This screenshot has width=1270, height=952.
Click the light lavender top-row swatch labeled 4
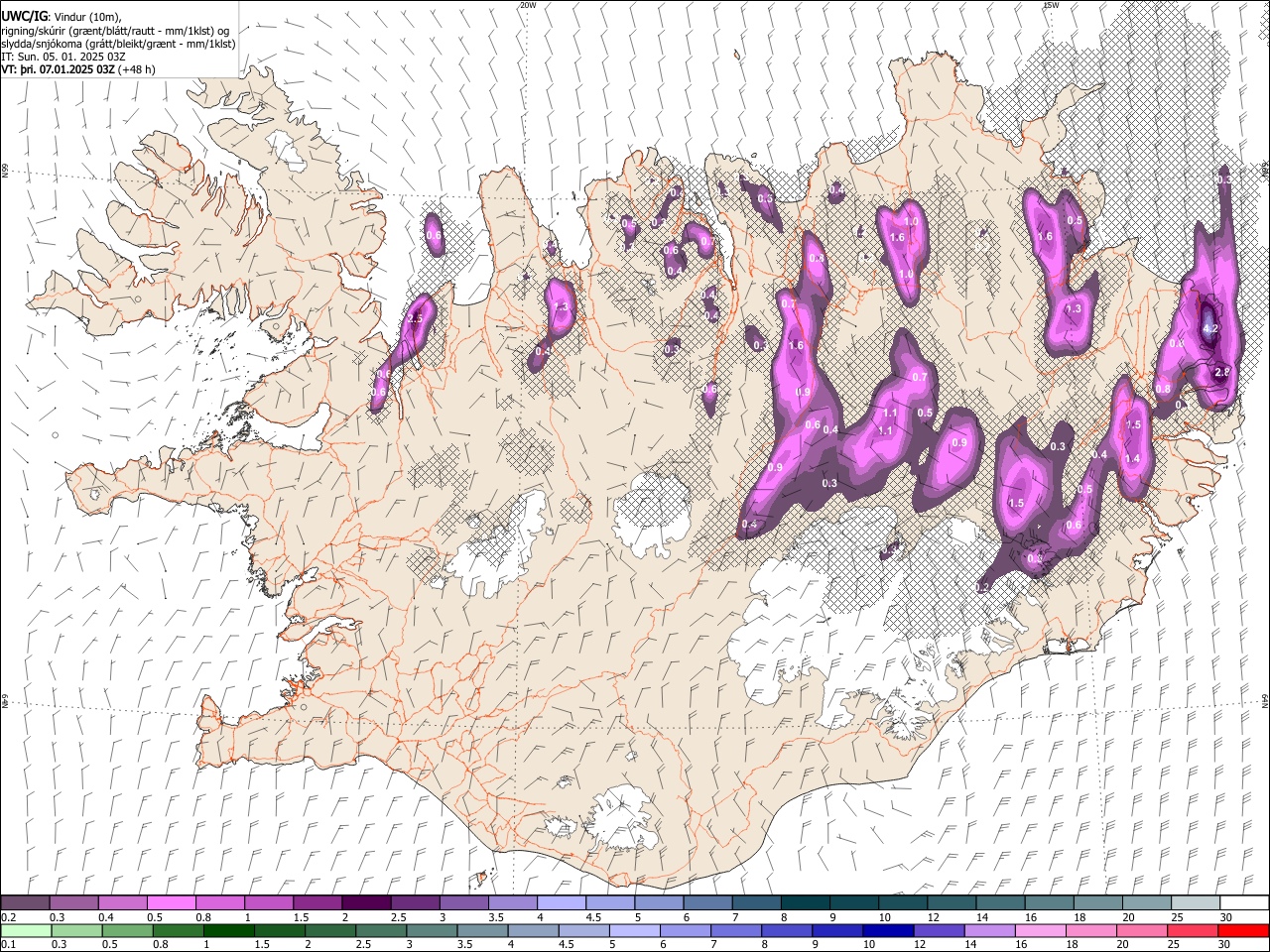click(561, 903)
